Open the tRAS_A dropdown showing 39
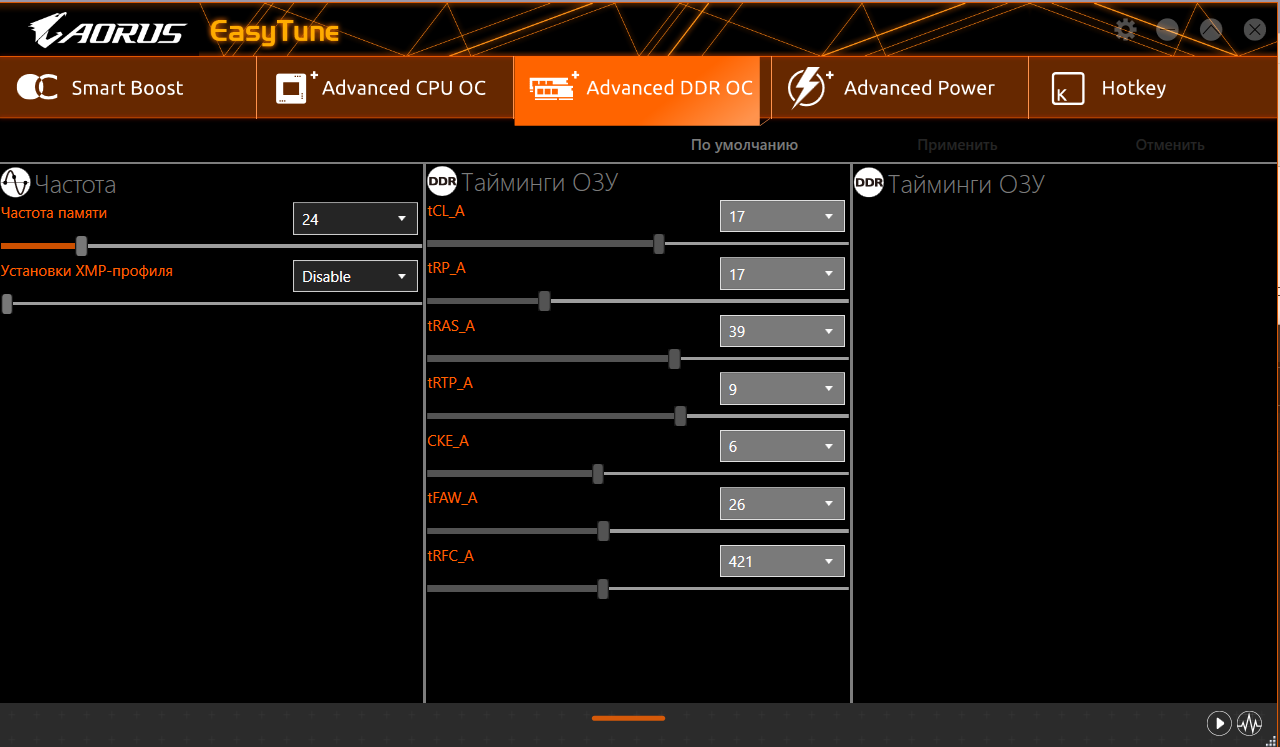This screenshot has width=1280, height=747. [782, 331]
